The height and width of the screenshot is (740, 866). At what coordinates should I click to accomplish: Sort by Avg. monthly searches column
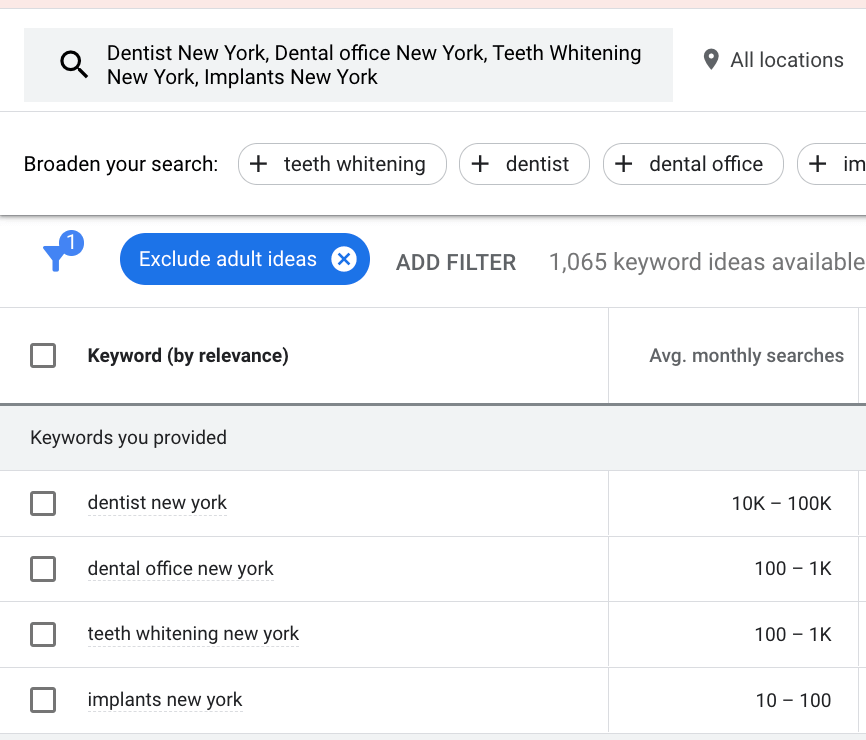(x=746, y=356)
